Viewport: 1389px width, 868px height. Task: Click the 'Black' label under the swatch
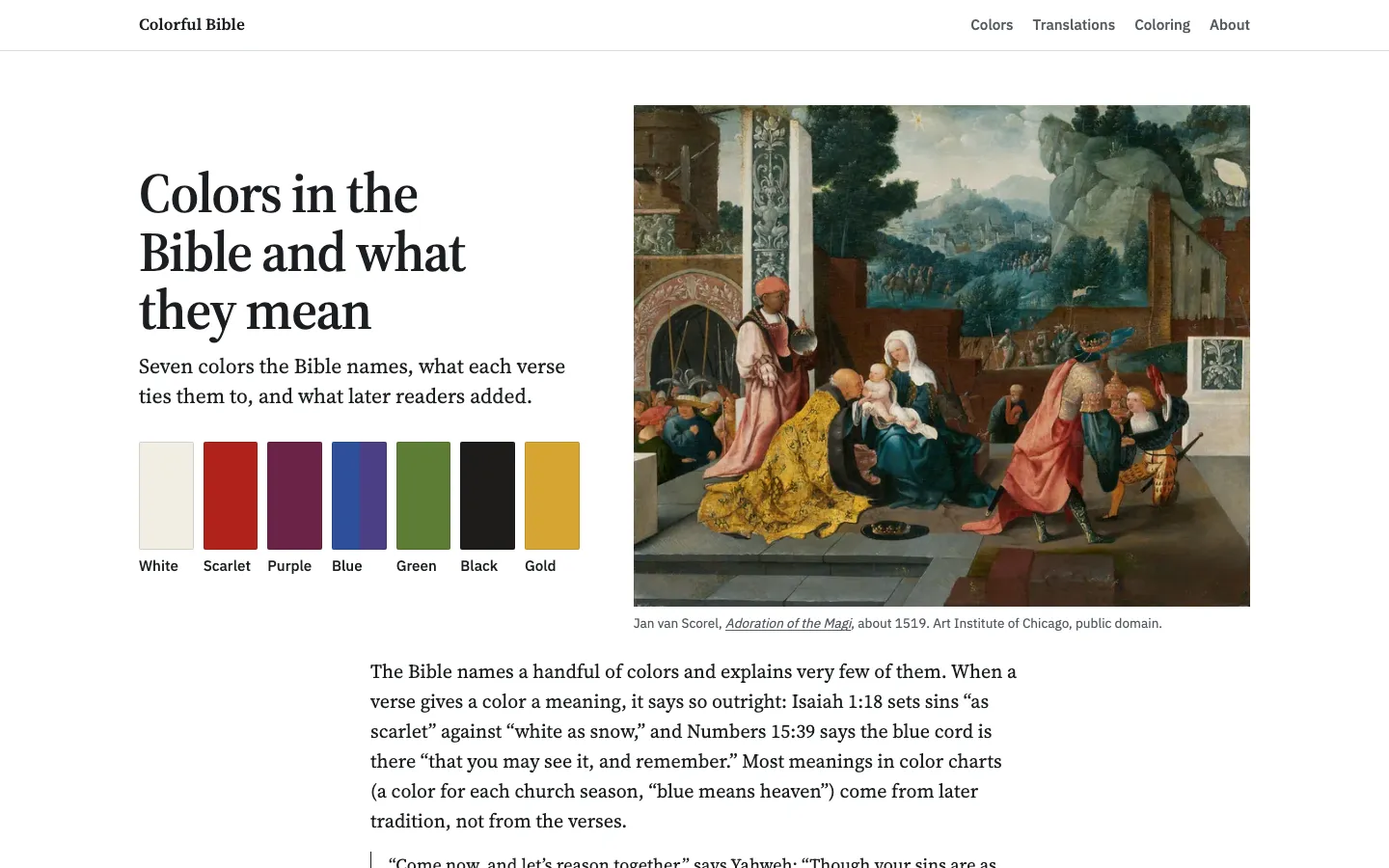coord(479,566)
